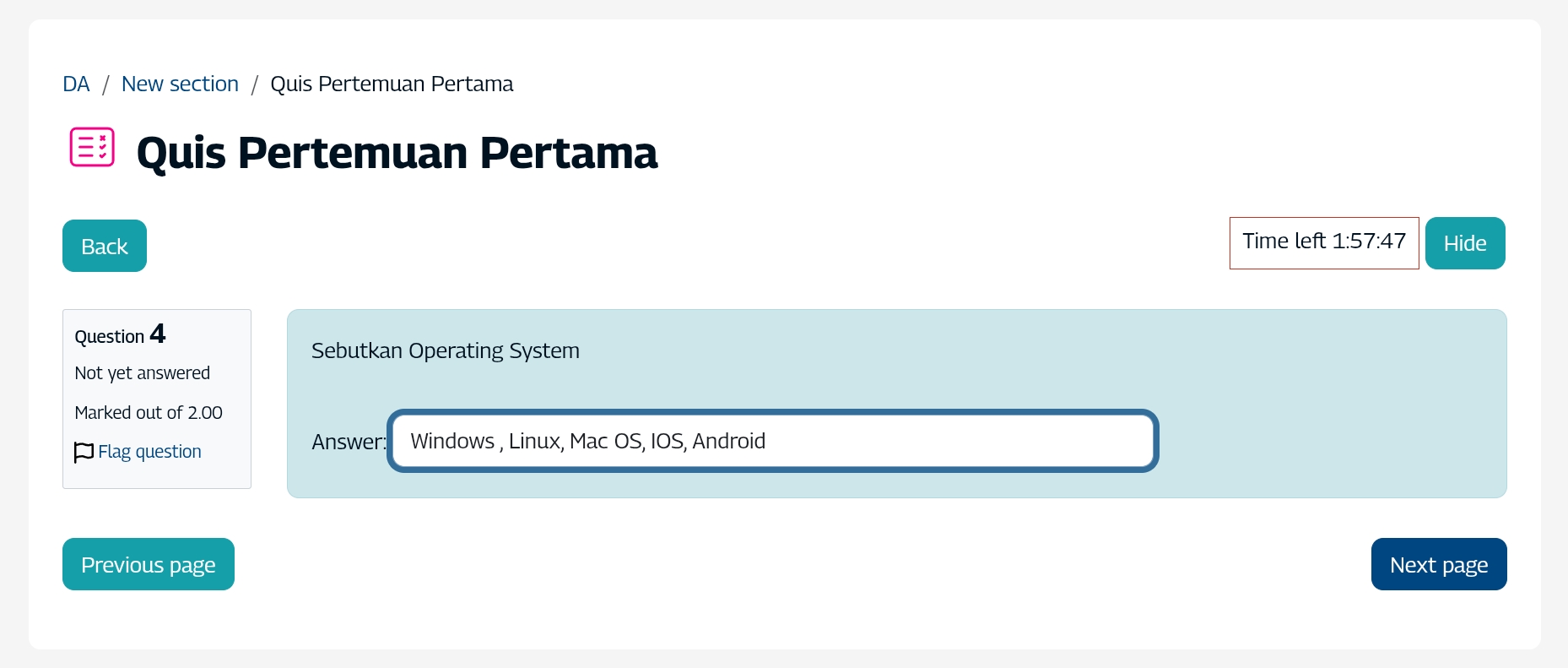Click Quis Pertemuan Pertama breadcrumb text

click(x=392, y=84)
